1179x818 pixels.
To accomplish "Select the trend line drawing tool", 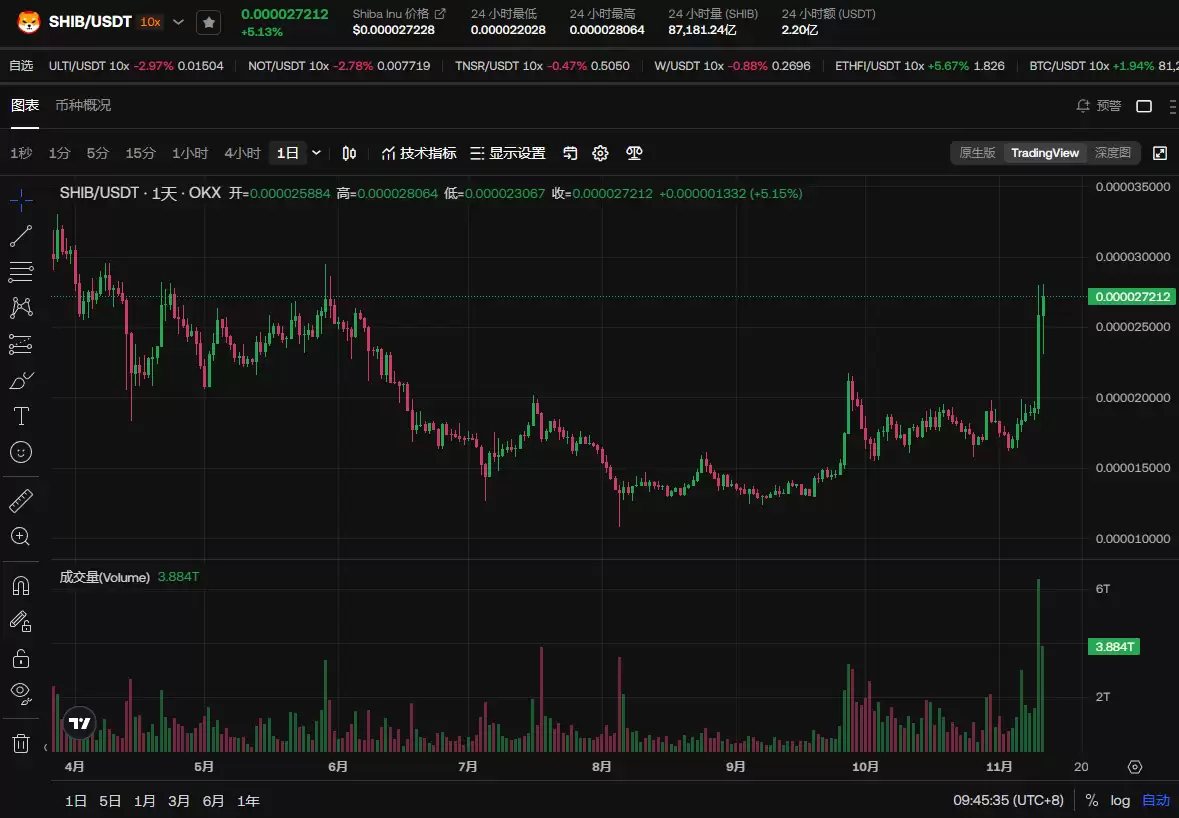I will coord(21,236).
